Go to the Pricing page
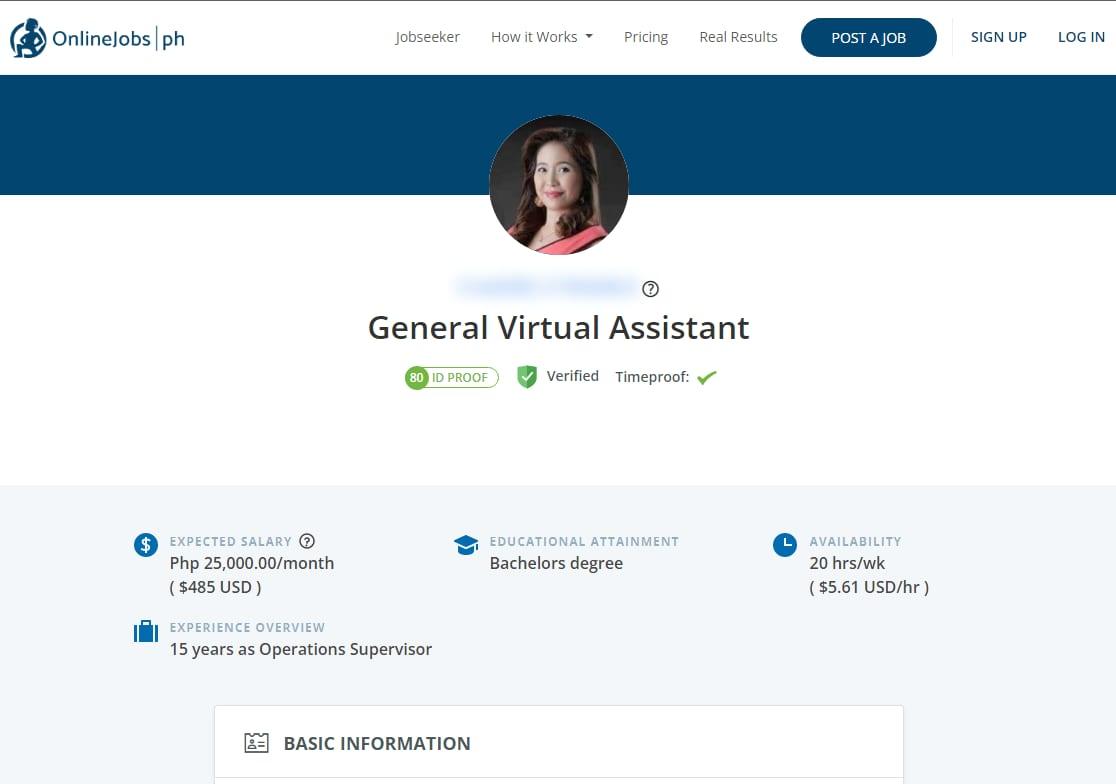Screen dimensions: 1116x784 [x=646, y=37]
